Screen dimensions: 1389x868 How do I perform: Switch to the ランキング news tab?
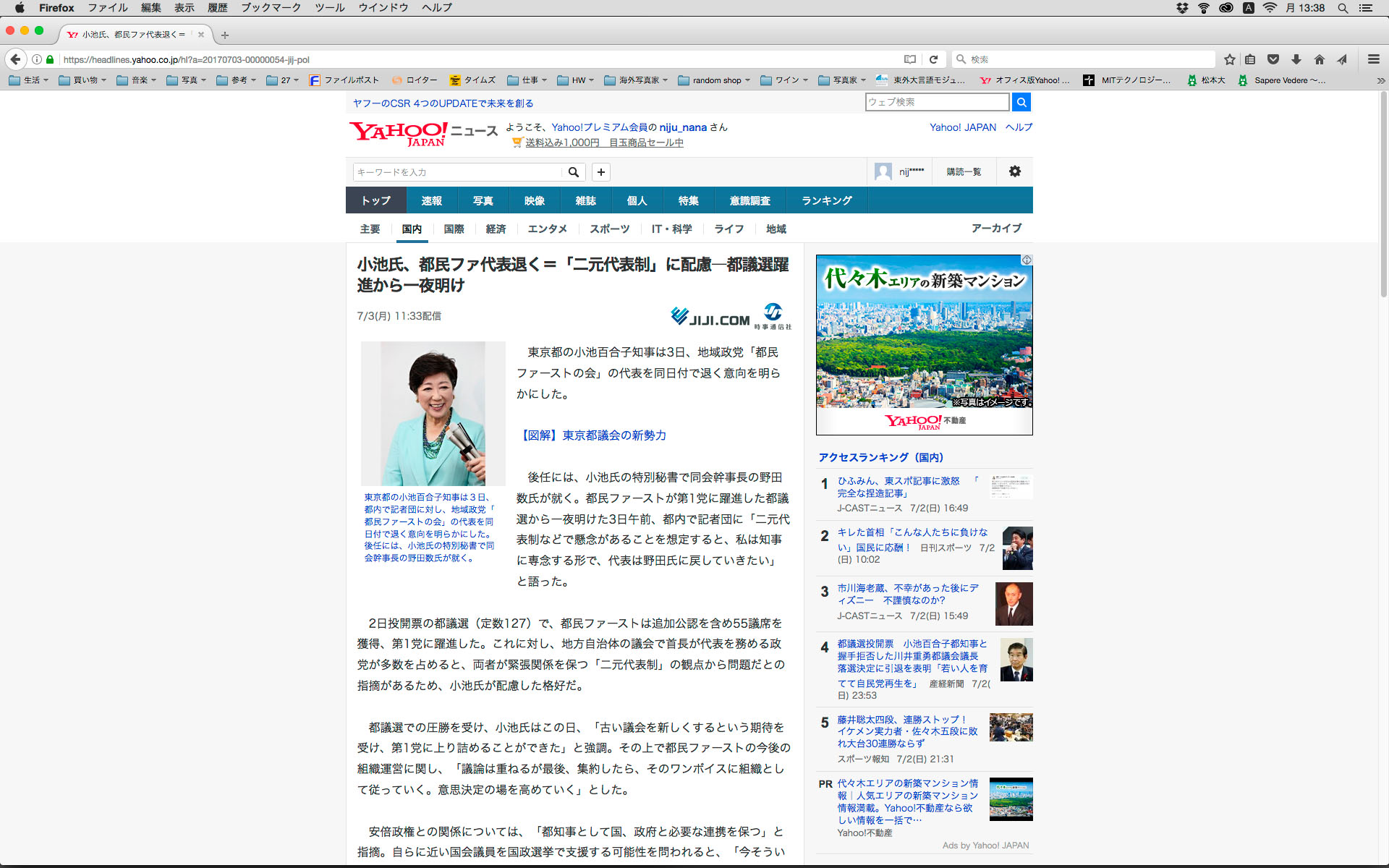point(826,200)
